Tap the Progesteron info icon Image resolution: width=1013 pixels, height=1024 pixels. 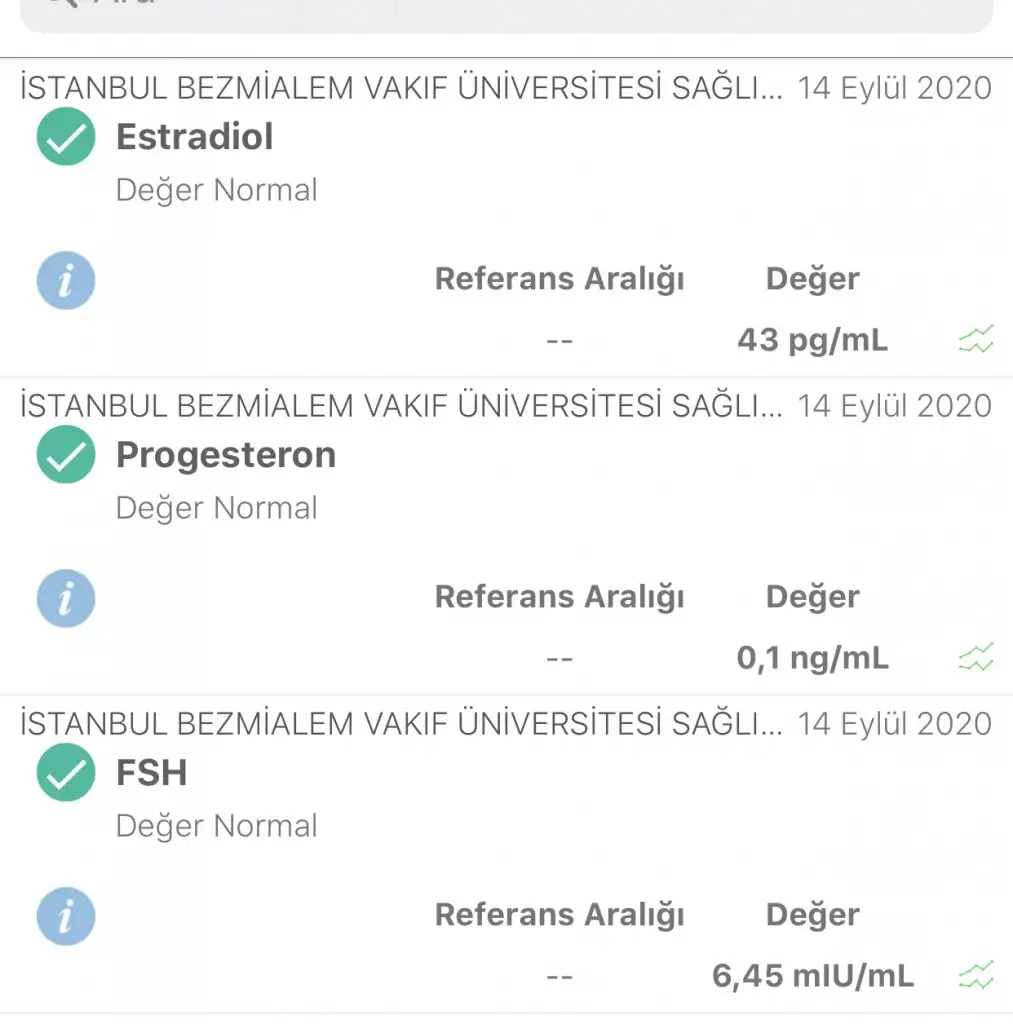(x=66, y=598)
